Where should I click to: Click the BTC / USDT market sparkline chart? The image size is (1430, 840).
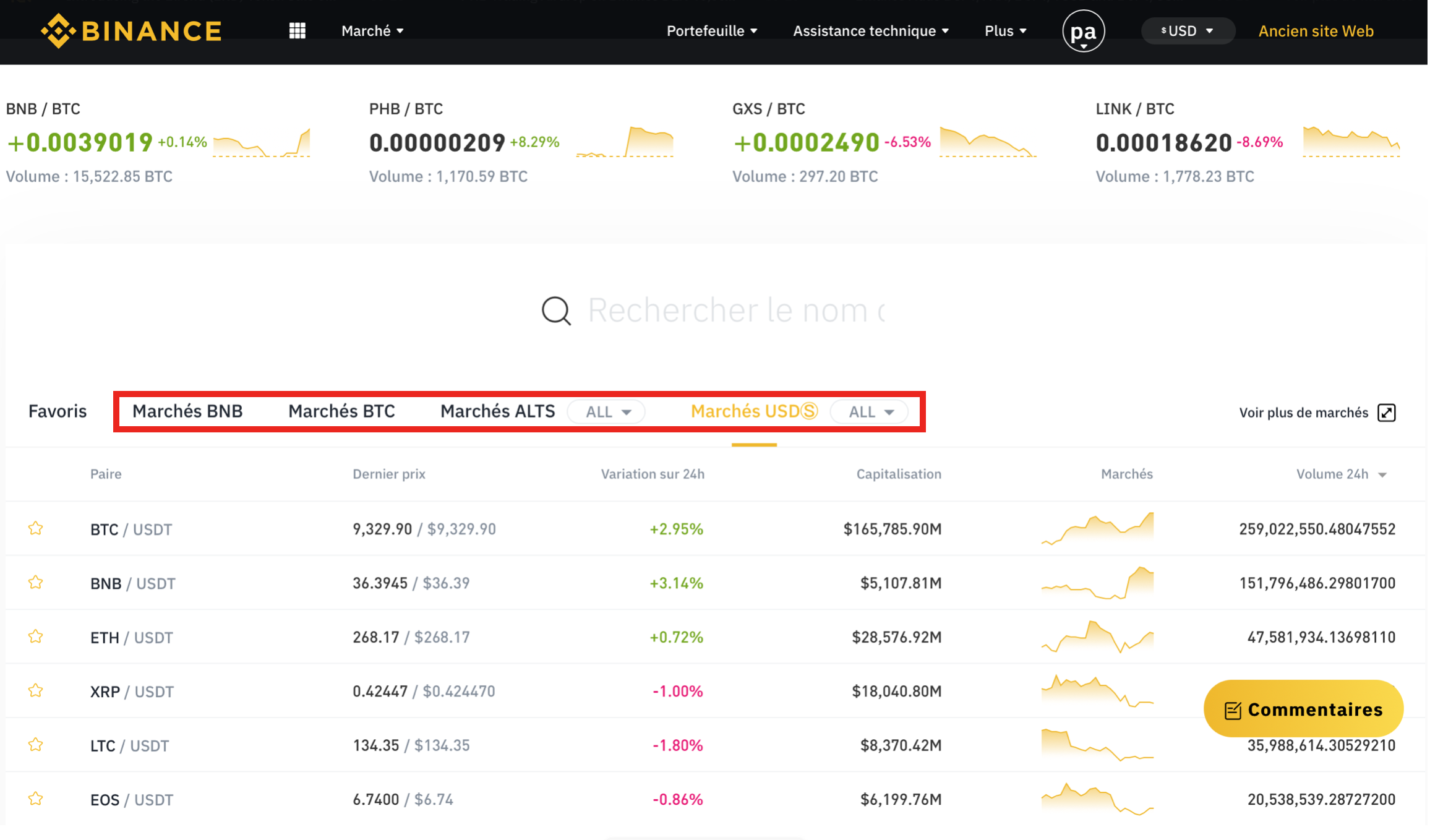point(1097,528)
